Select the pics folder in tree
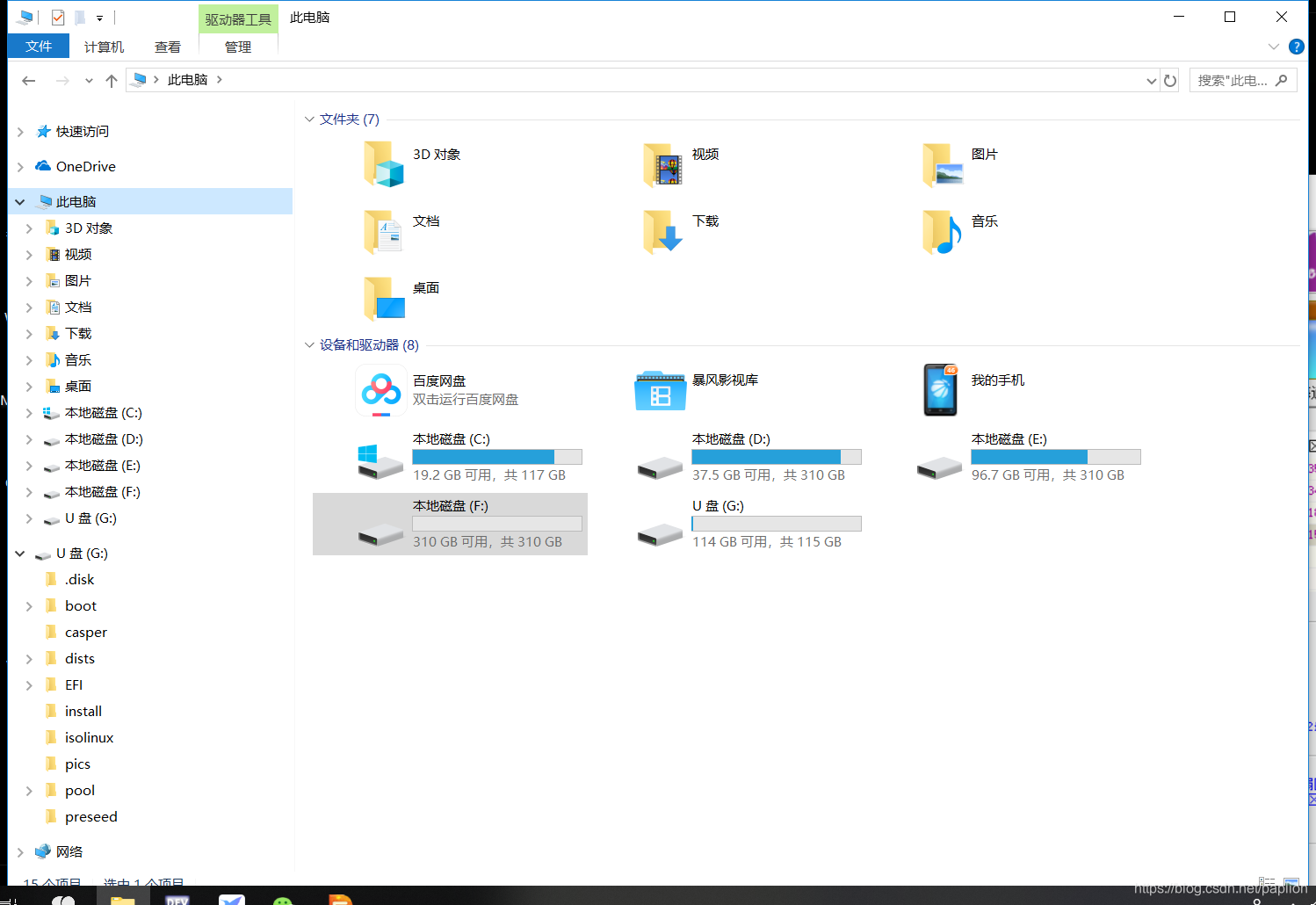The width and height of the screenshot is (1316, 905). coord(77,764)
